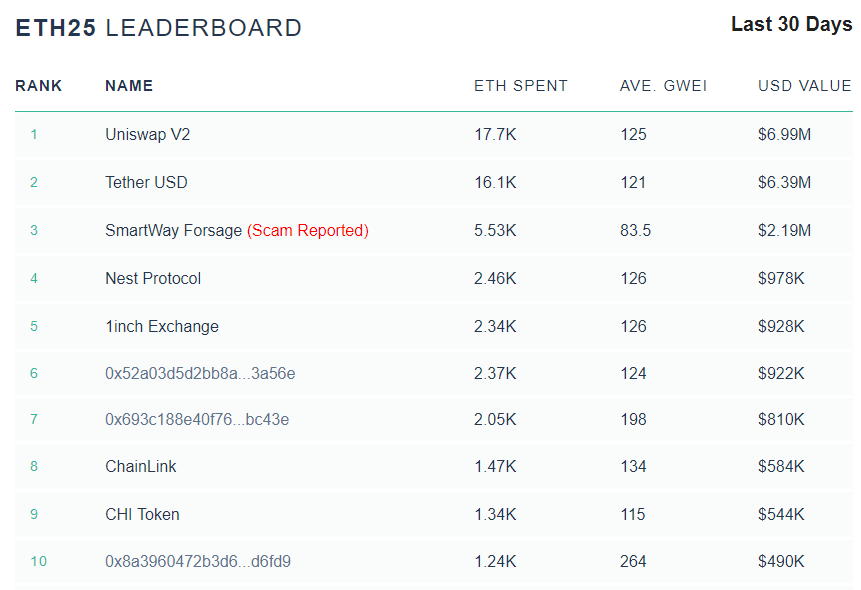This screenshot has height=590, width=861.
Task: Click the RANK column header
Action: click(x=39, y=86)
